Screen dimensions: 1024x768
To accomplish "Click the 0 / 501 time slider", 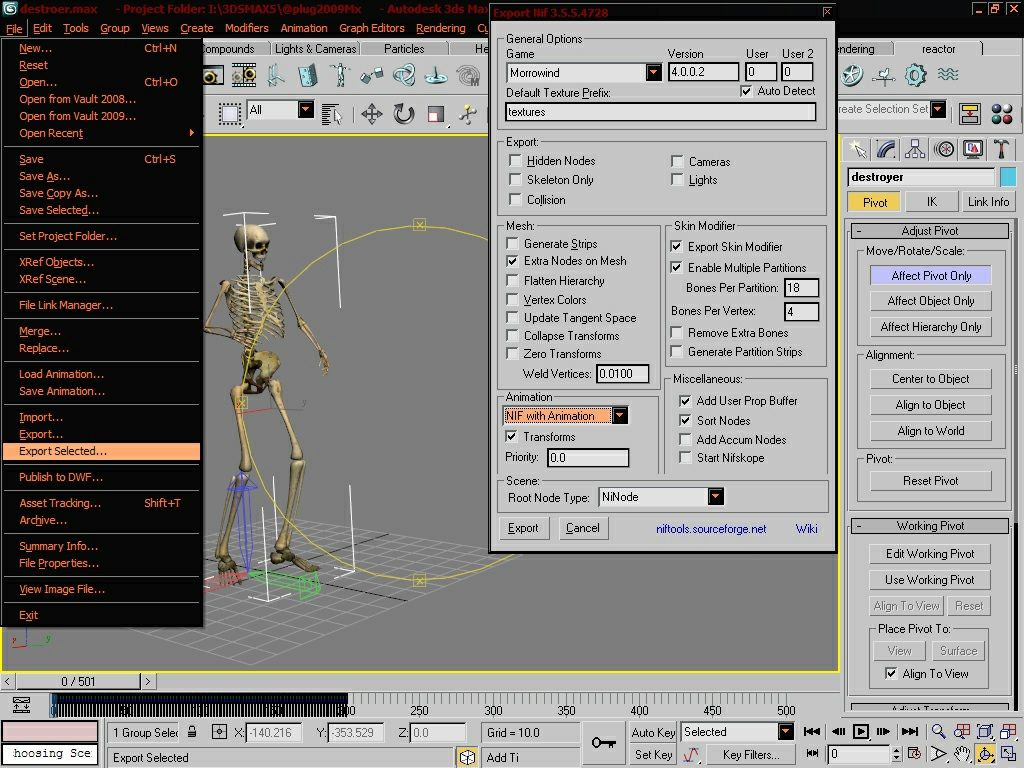I will coord(78,682).
